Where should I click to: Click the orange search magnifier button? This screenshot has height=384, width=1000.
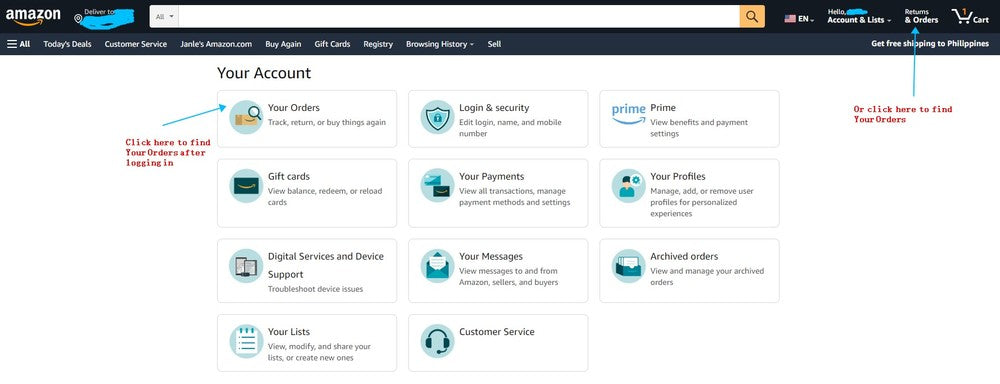pos(752,17)
